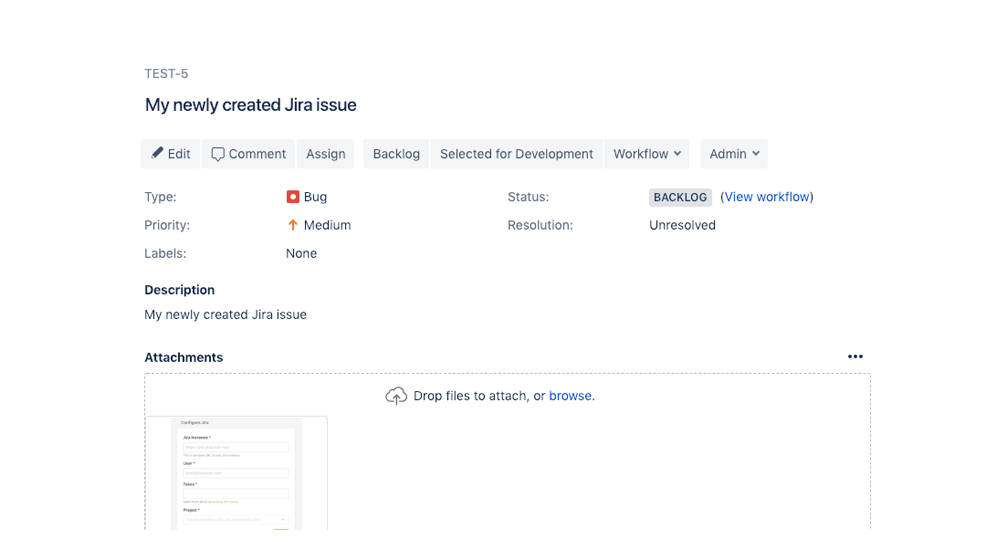Screen dimensions: 1000x556
Task: Click the description text under Description heading
Action: [225, 314]
